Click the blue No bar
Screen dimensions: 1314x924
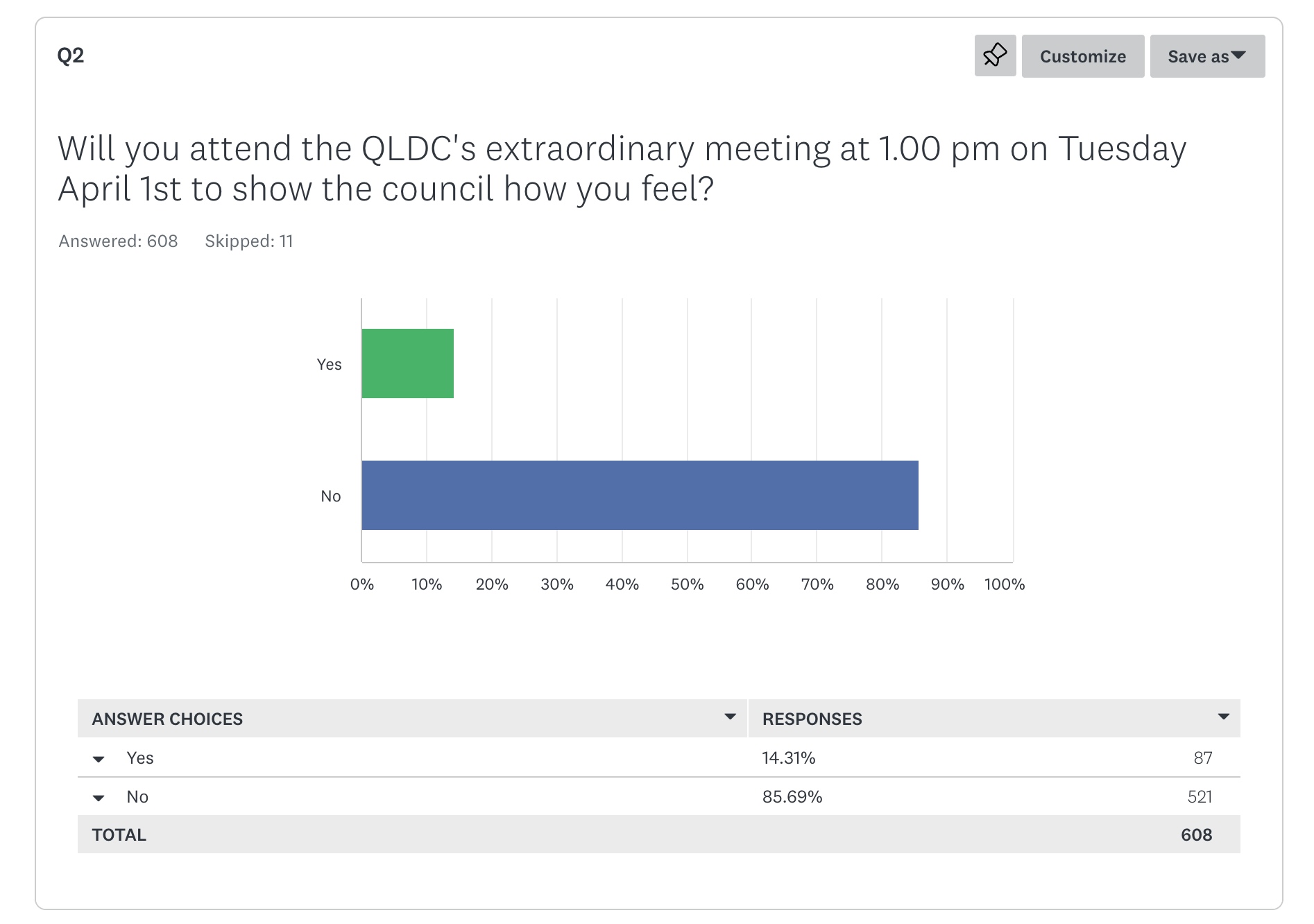click(640, 495)
